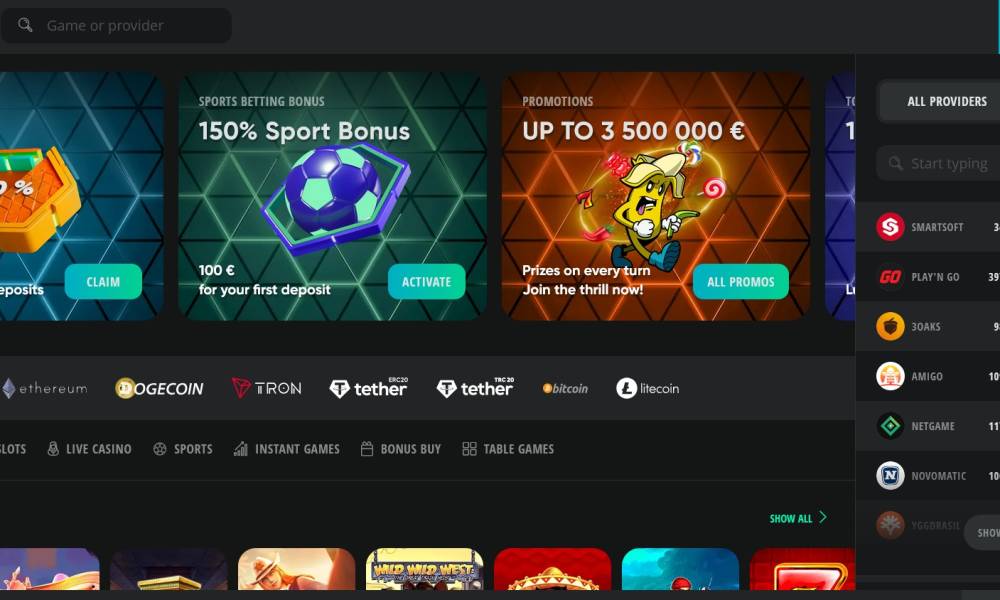Expand Show All games arrow

pos(823,517)
